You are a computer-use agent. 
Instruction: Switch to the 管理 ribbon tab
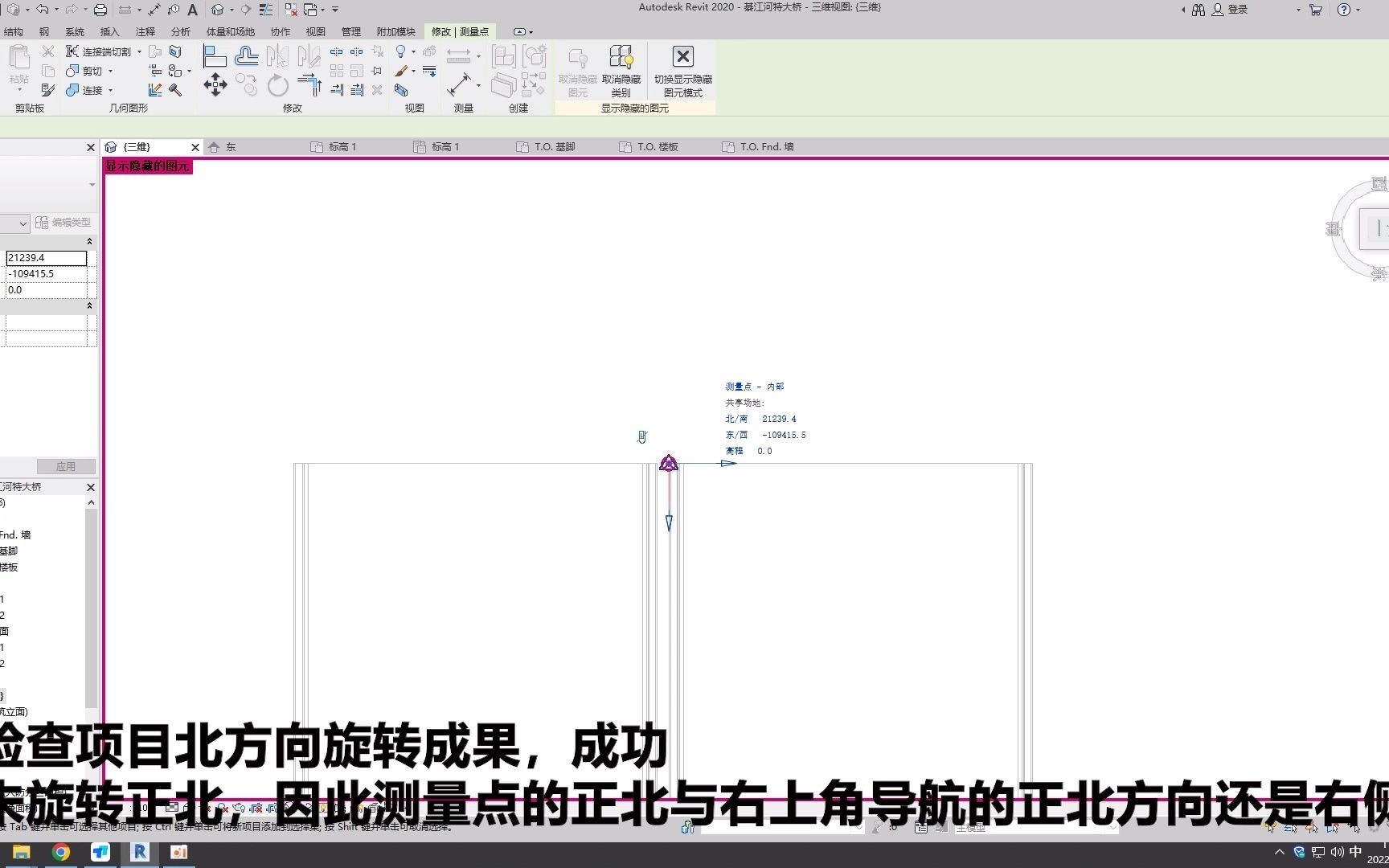(351, 31)
